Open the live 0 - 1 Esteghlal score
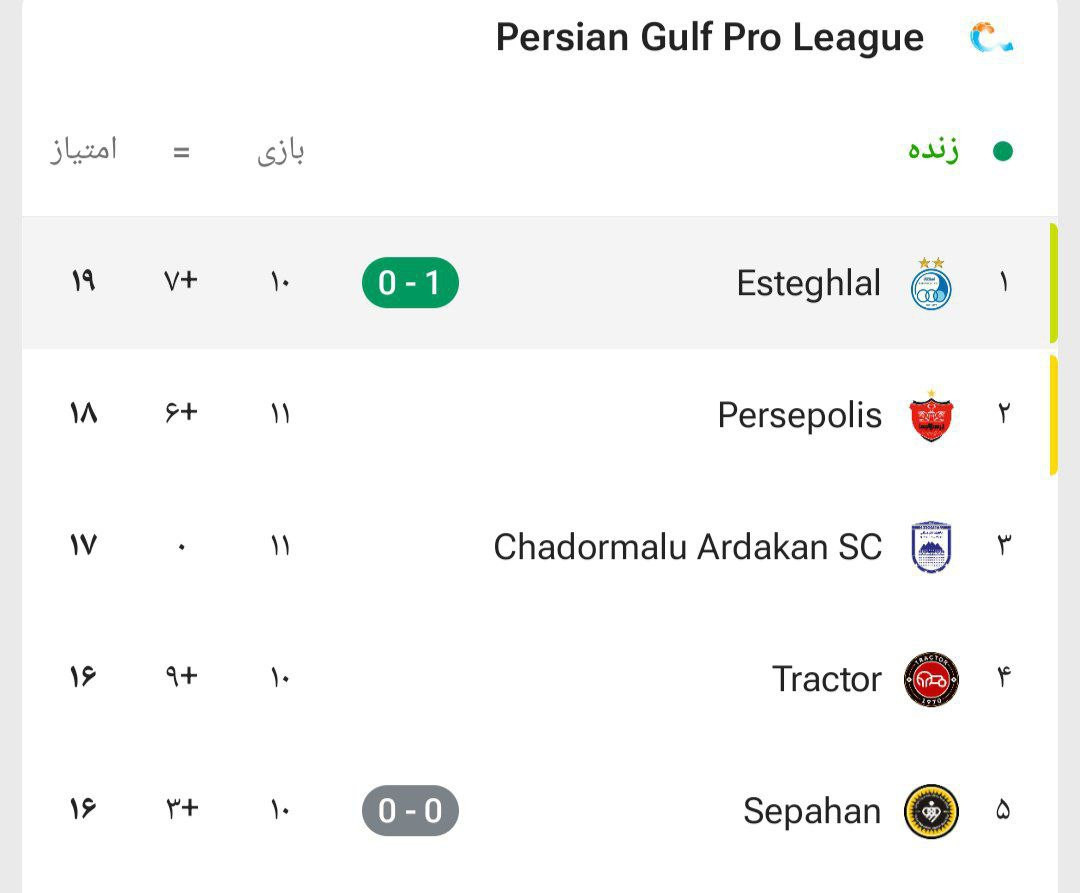1080x893 pixels. coord(410,283)
